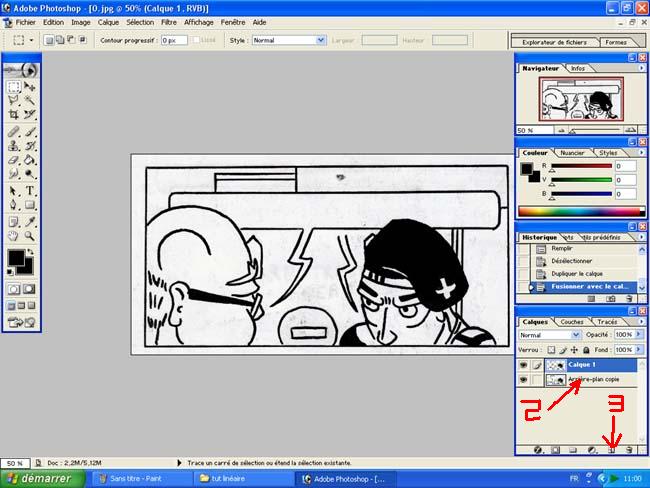
Task: Open the tool preset picker arrow
Action: click(32, 40)
